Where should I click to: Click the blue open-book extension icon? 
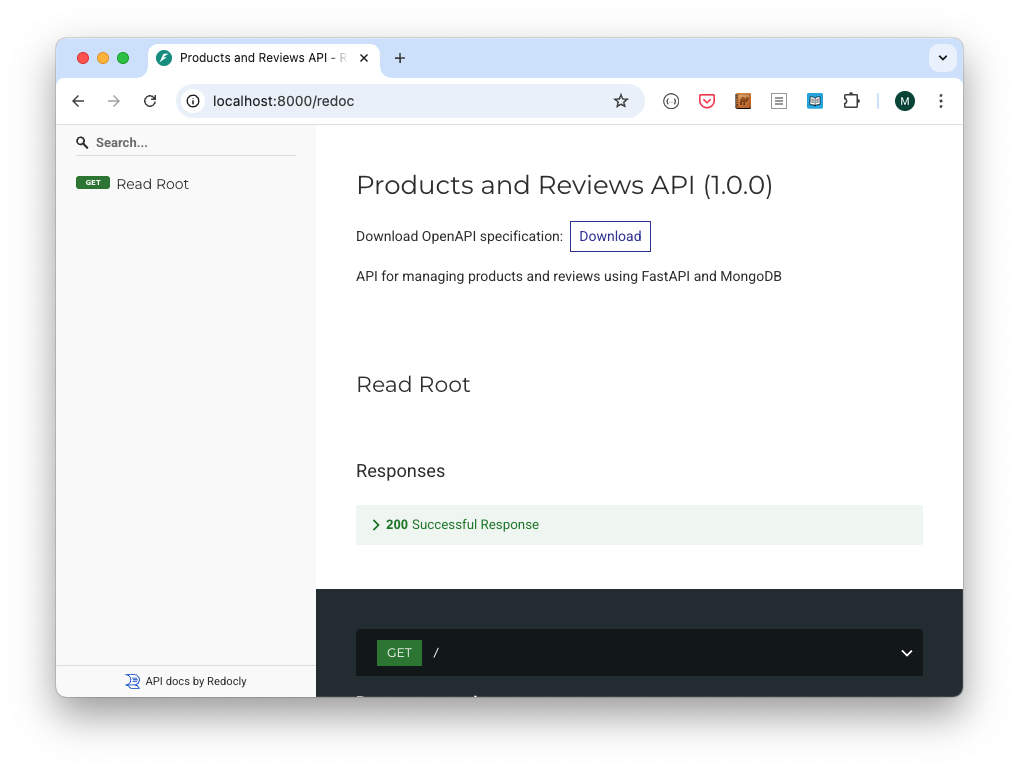click(x=815, y=101)
